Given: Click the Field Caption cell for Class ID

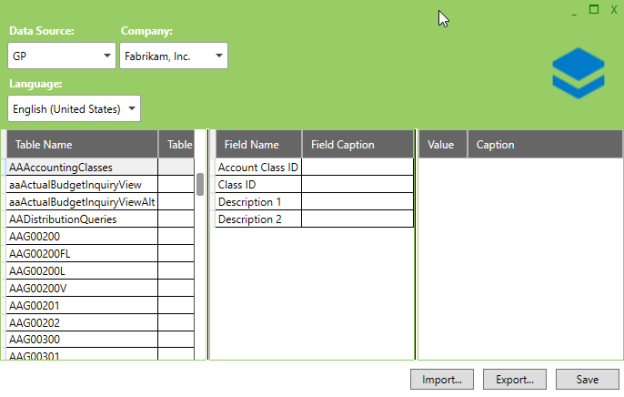Looking at the screenshot, I should point(357,185).
